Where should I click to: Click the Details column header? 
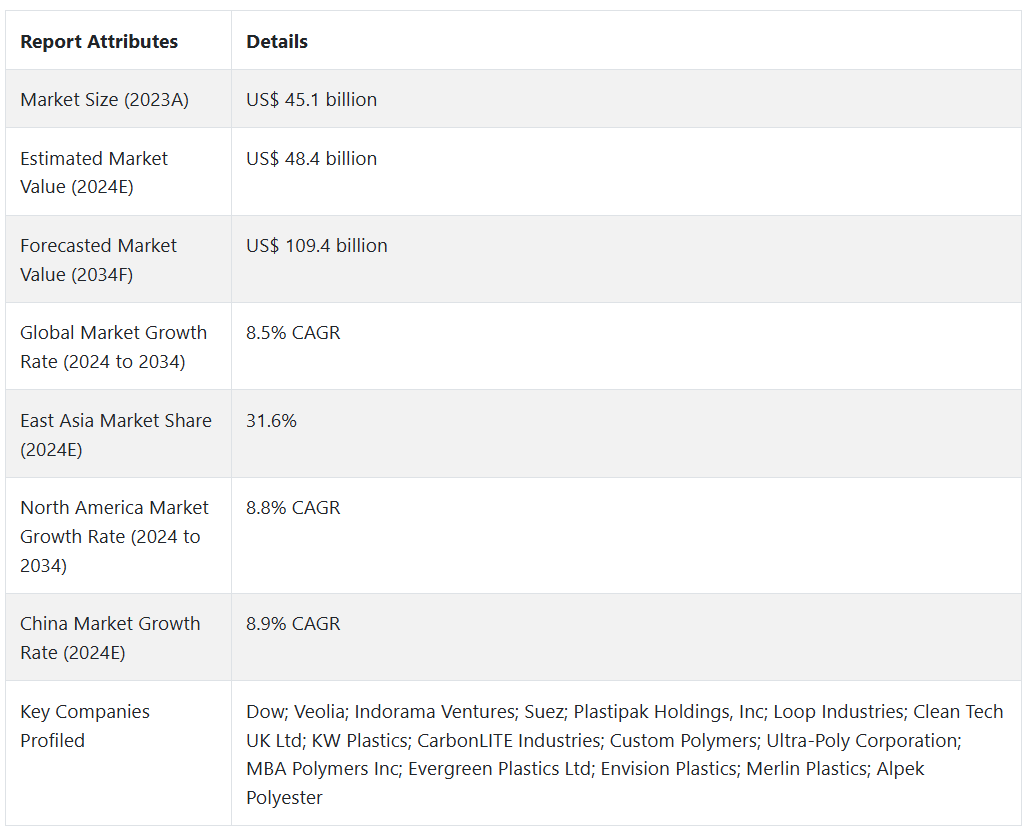[277, 41]
